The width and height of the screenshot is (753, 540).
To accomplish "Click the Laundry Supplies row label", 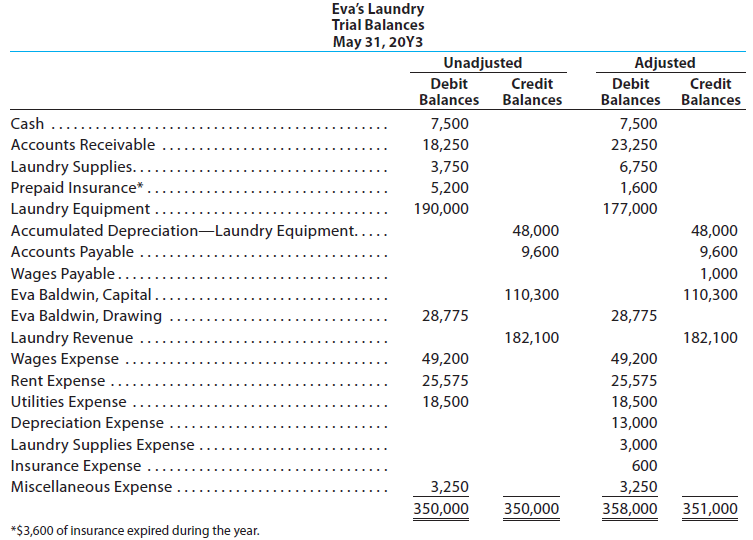I will coord(72,167).
